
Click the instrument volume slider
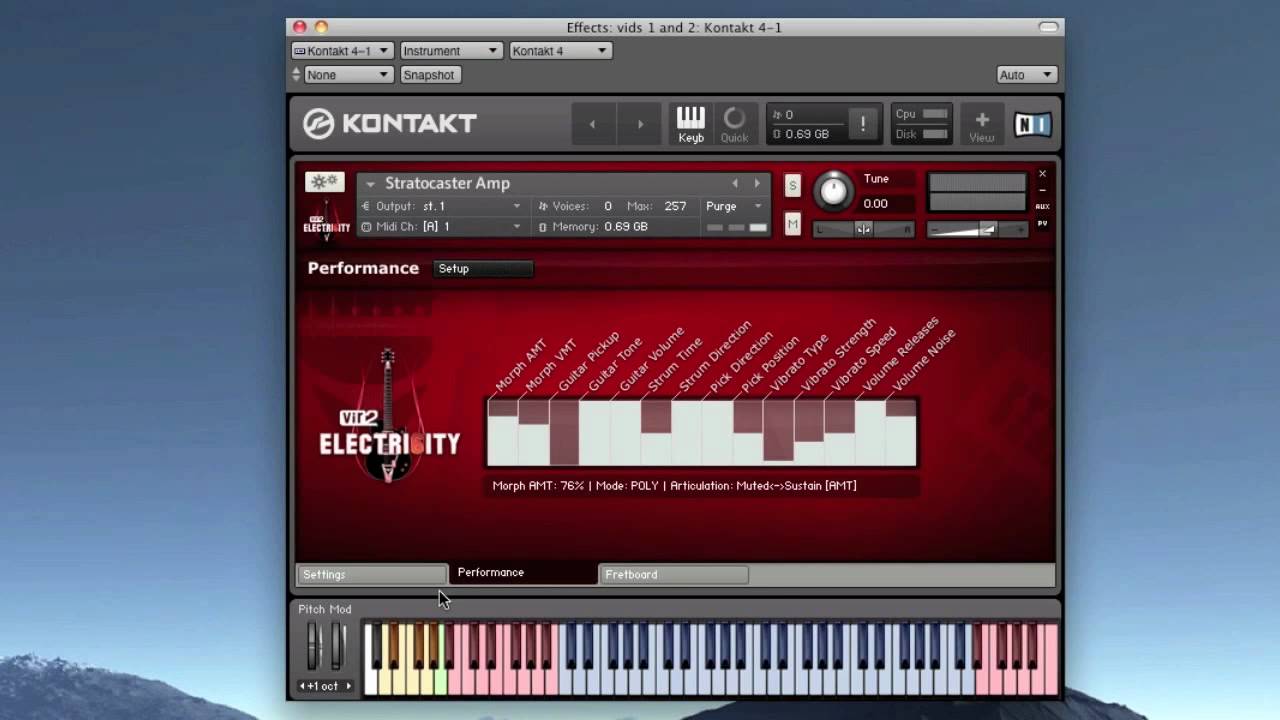click(977, 230)
